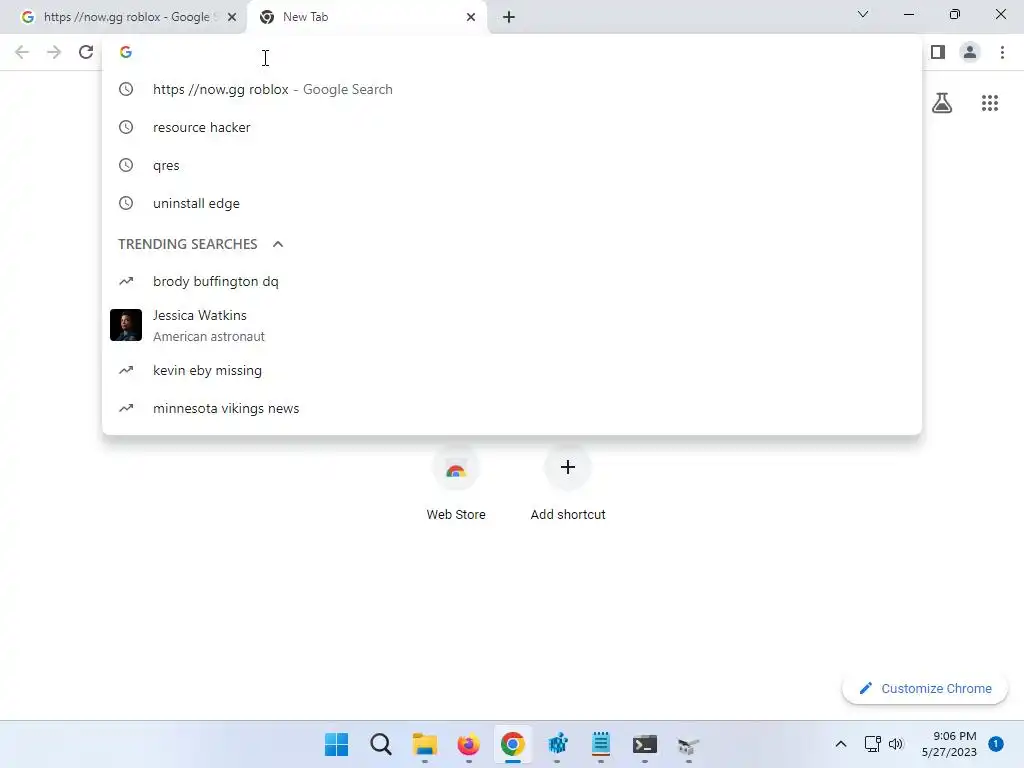Select trending search 'minnesota vikings news'
The width and height of the screenshot is (1024, 768).
(x=512, y=408)
